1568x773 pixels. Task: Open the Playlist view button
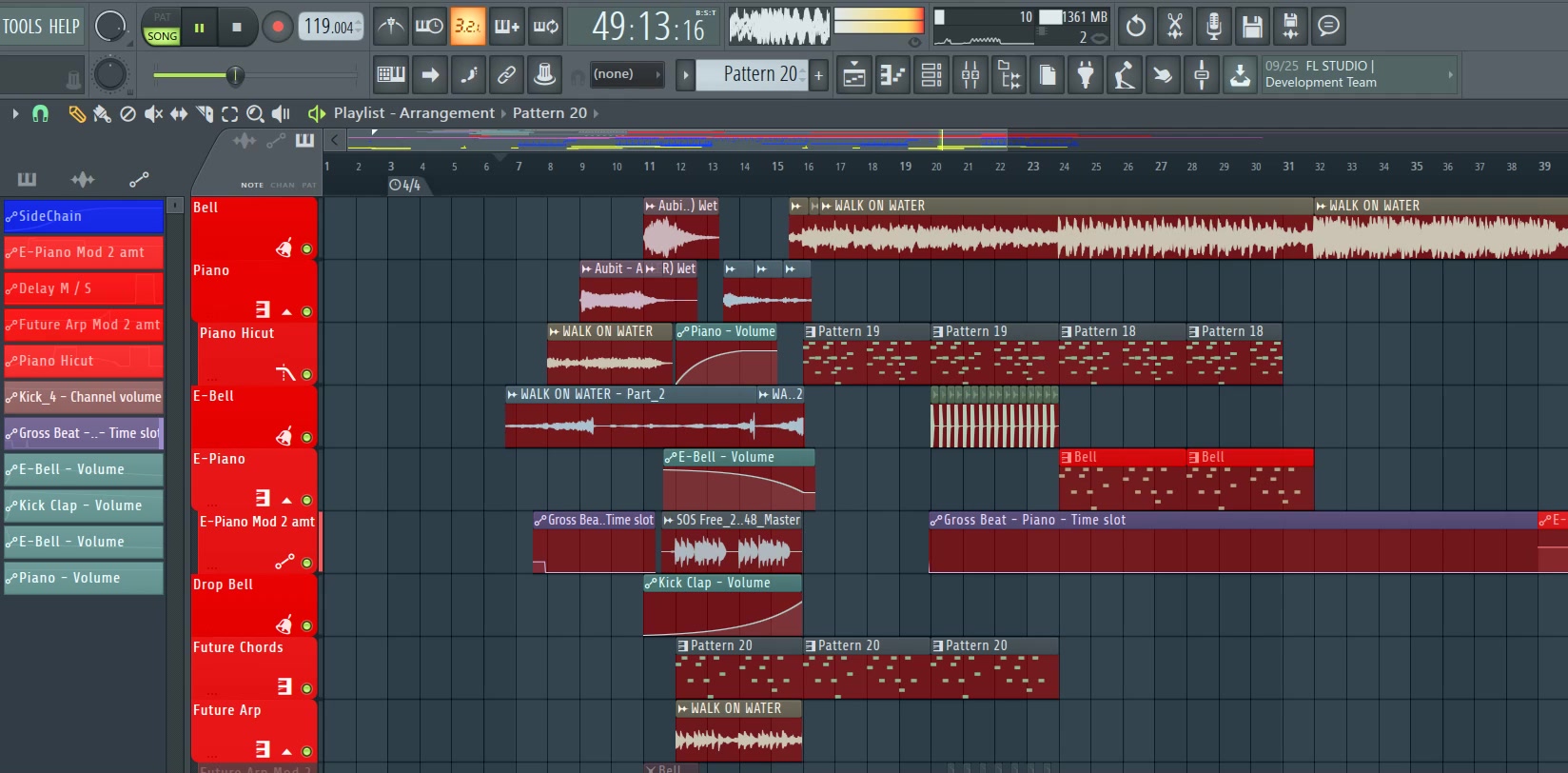click(854, 74)
